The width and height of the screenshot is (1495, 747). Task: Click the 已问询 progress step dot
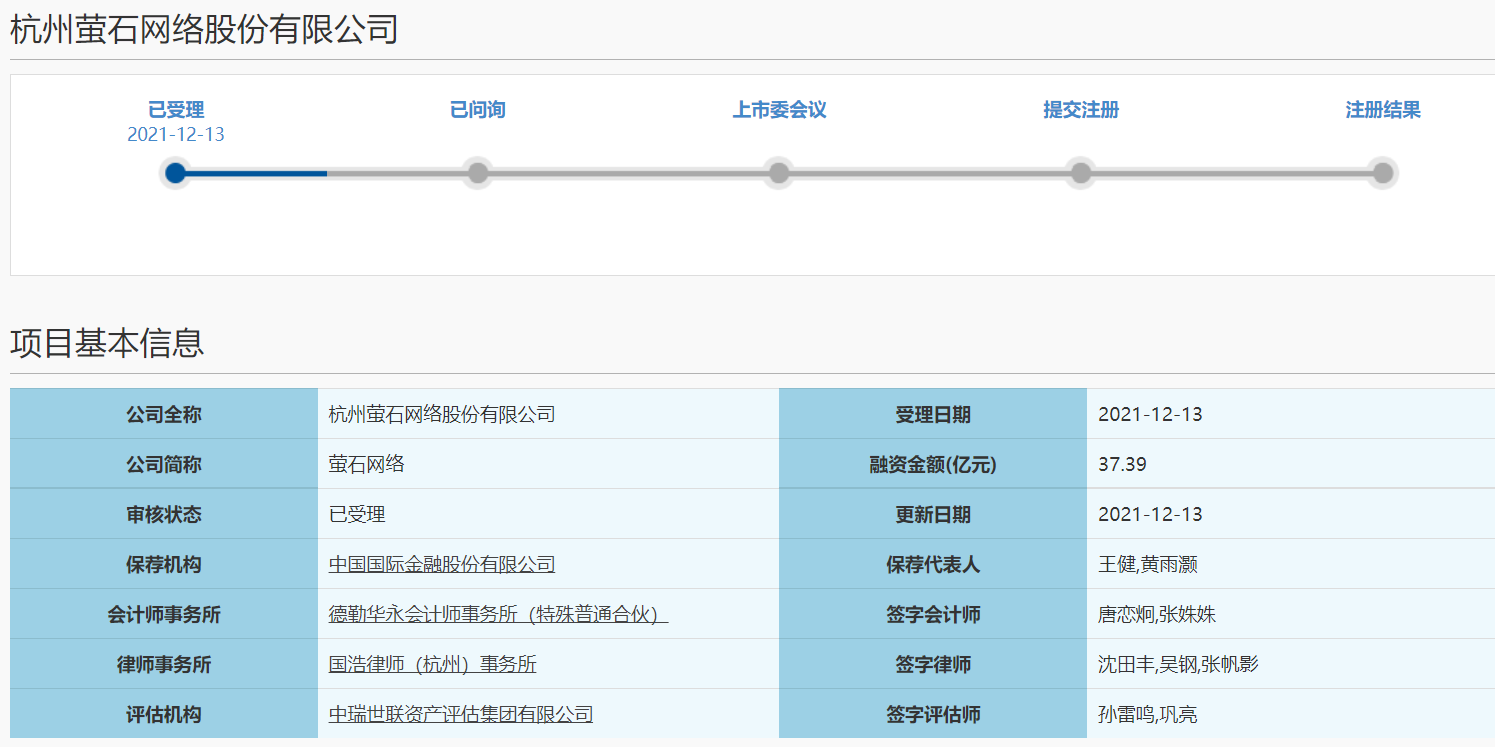click(x=478, y=173)
